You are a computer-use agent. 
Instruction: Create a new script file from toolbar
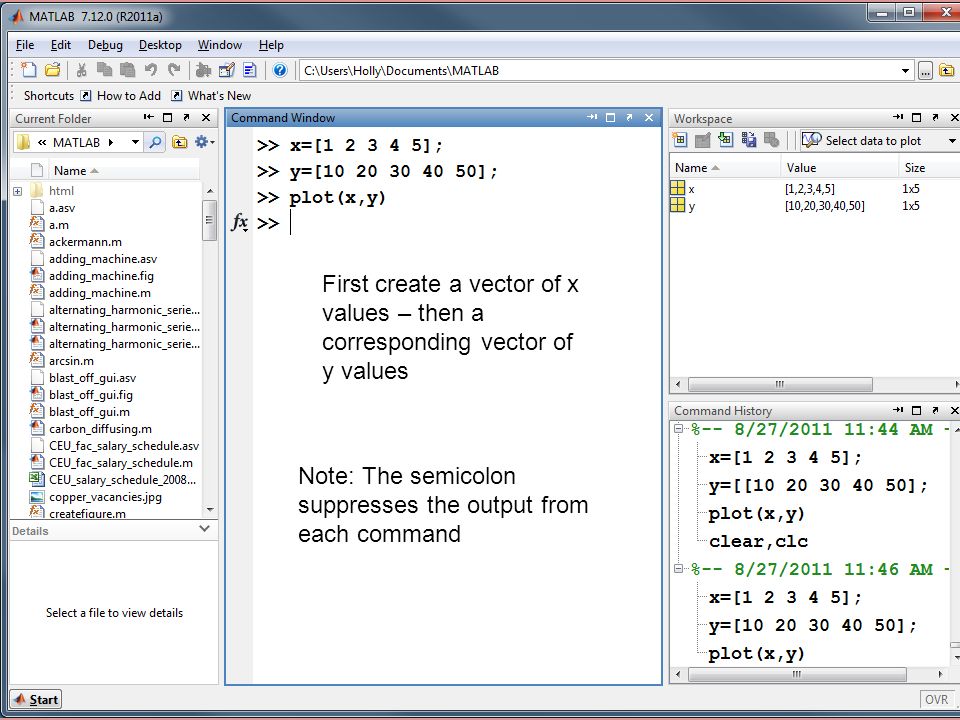(x=28, y=70)
